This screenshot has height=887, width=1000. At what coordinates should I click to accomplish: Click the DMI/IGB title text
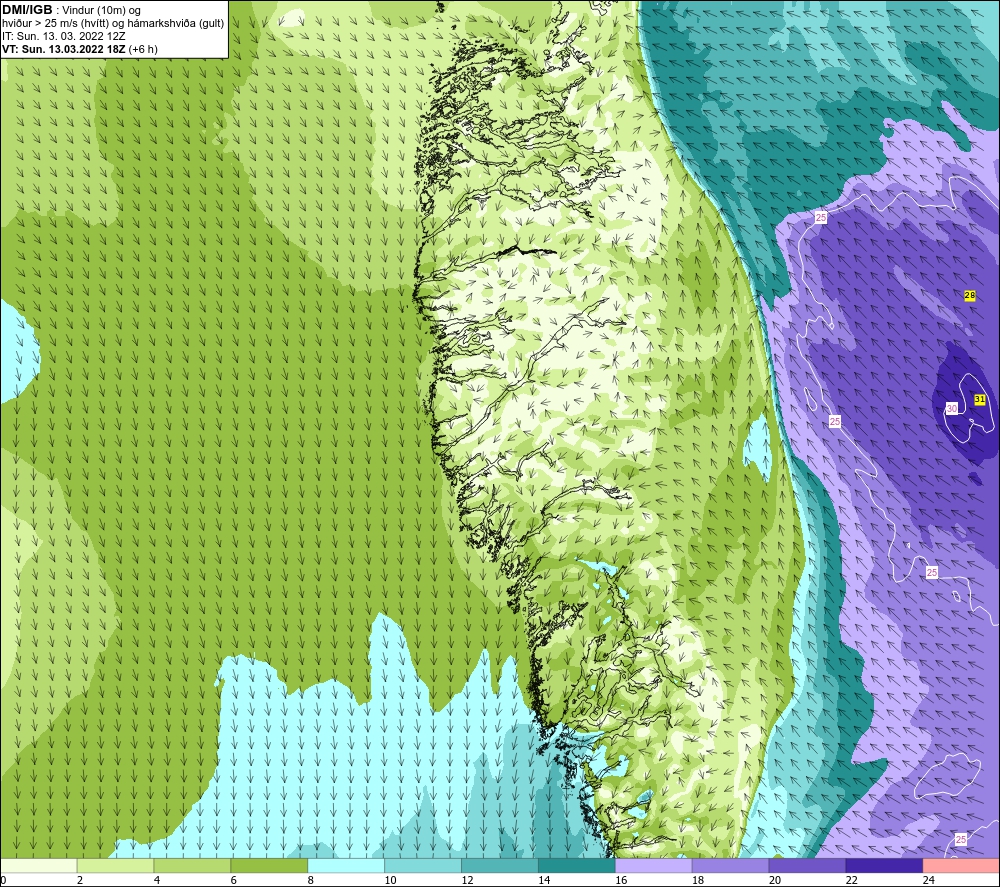[x=27, y=10]
